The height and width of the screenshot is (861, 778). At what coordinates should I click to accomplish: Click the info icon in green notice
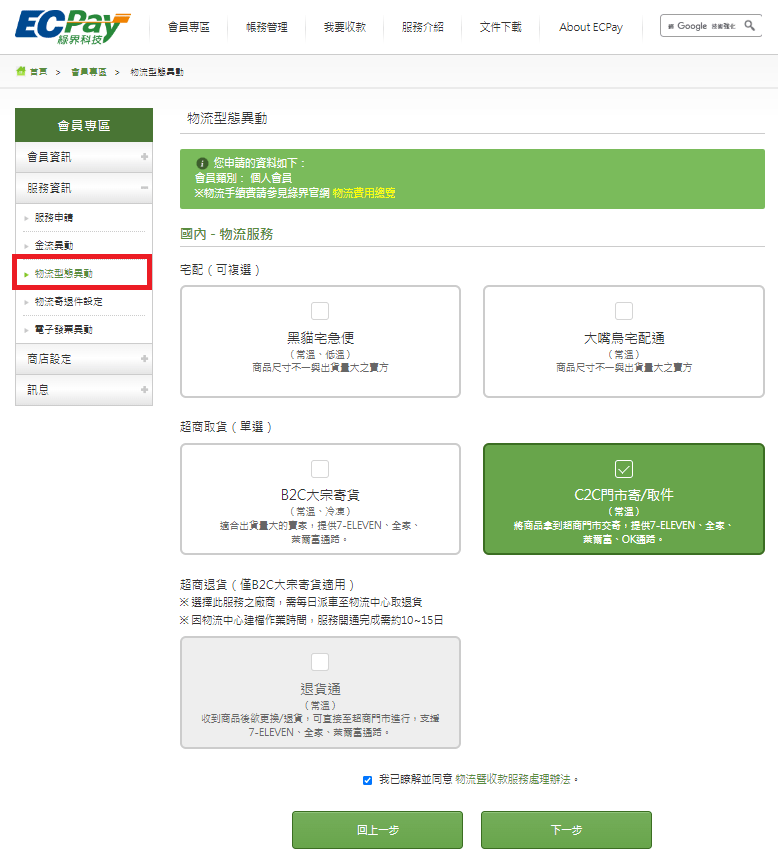click(x=202, y=163)
